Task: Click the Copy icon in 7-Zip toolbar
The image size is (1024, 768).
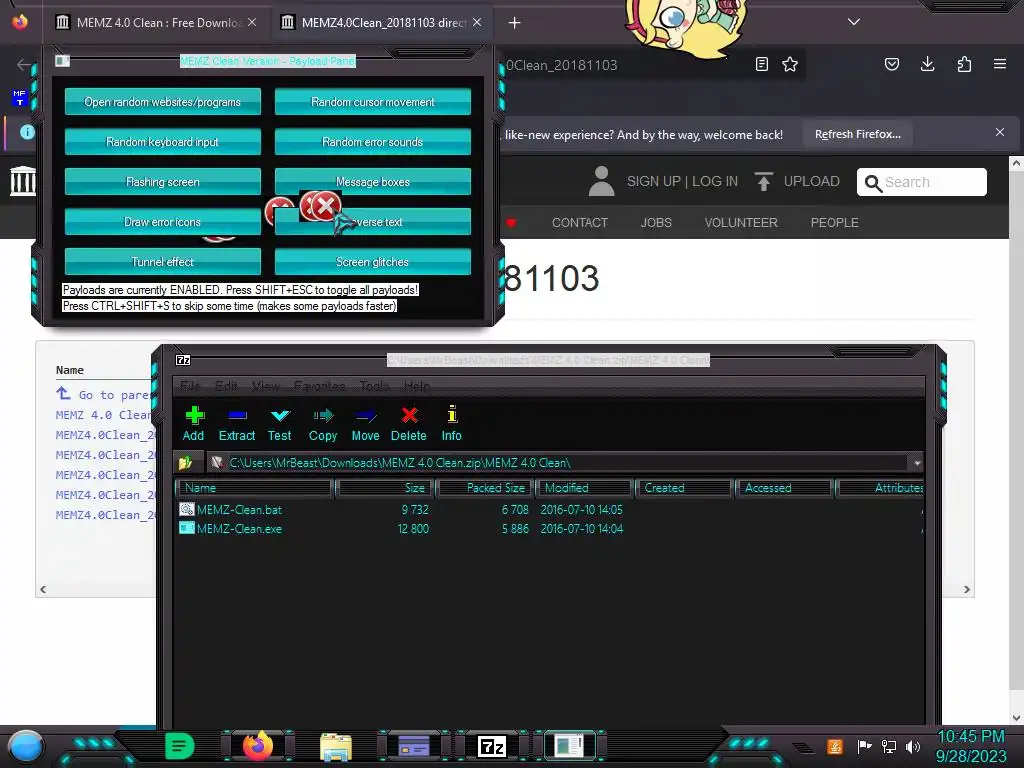Action: (x=323, y=415)
